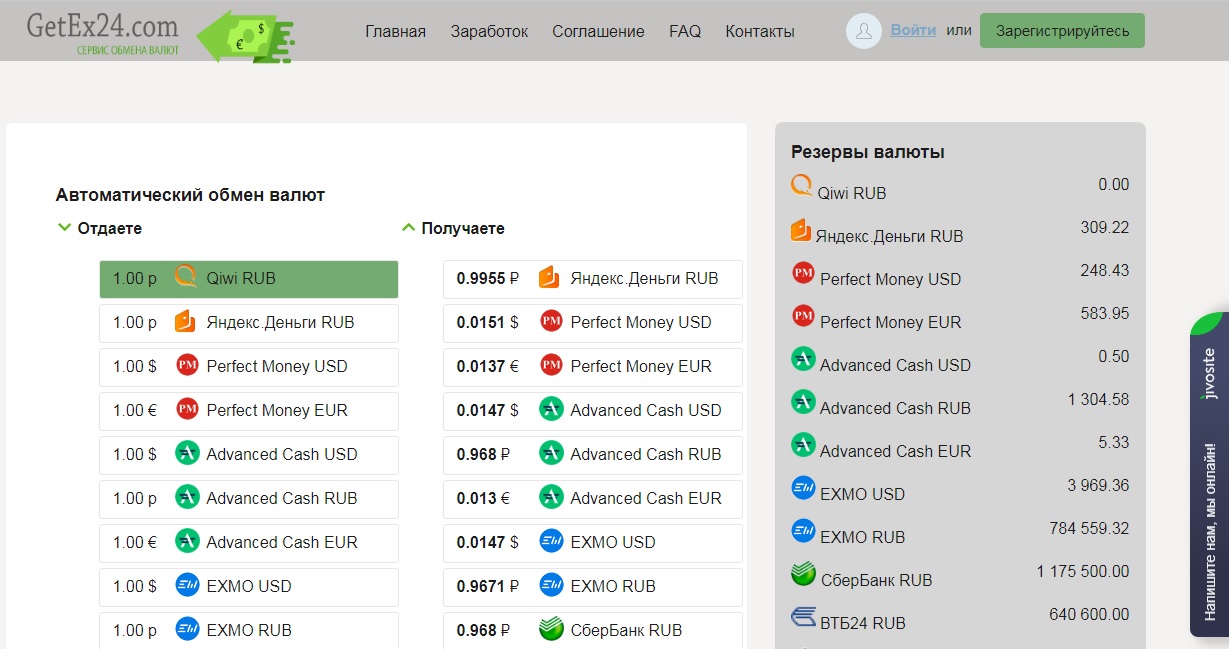Open the Jivosite online chat side tab
Viewport: 1229px width, 649px height.
[x=1209, y=475]
